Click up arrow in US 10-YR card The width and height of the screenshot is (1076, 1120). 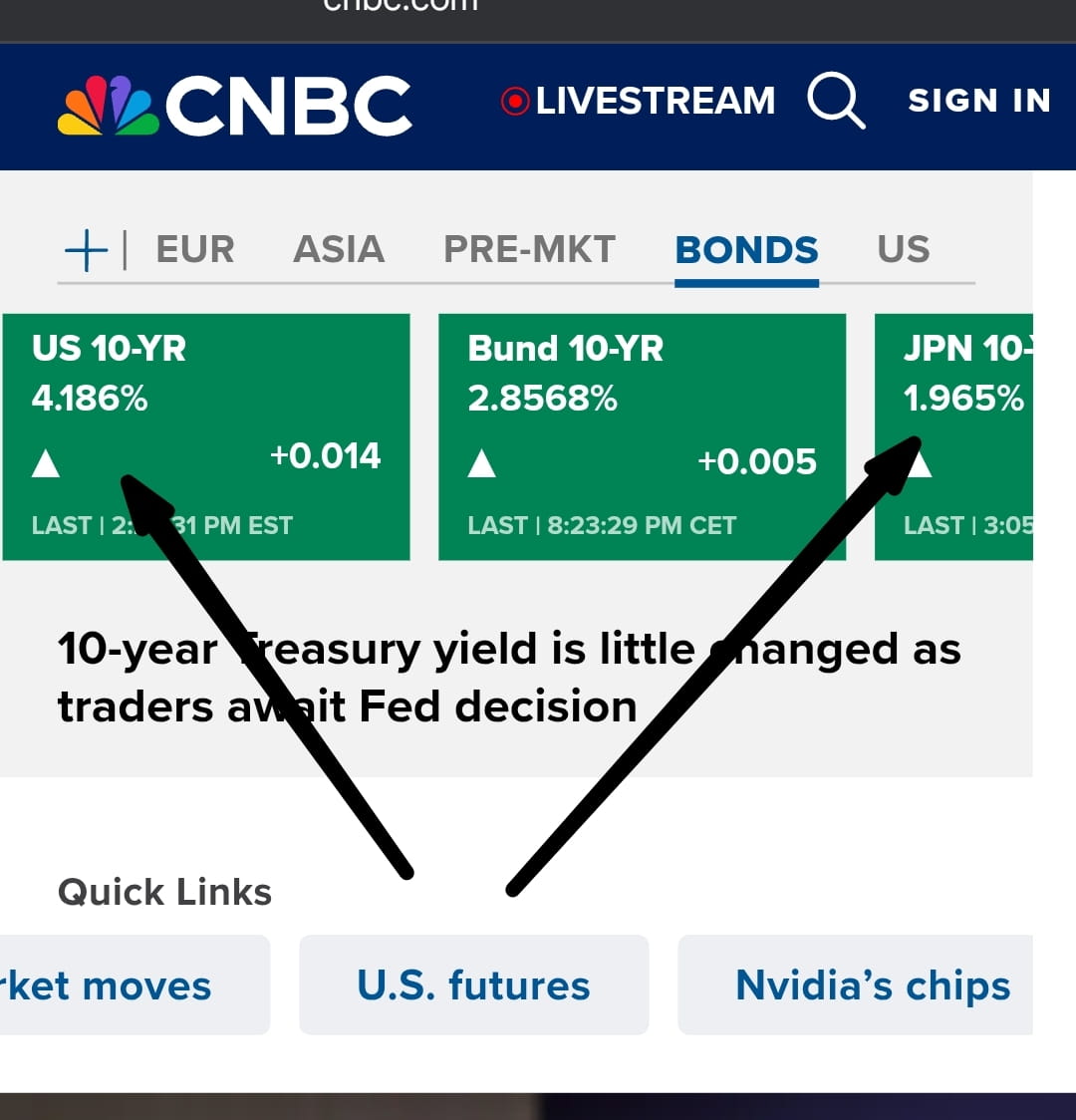pos(46,463)
